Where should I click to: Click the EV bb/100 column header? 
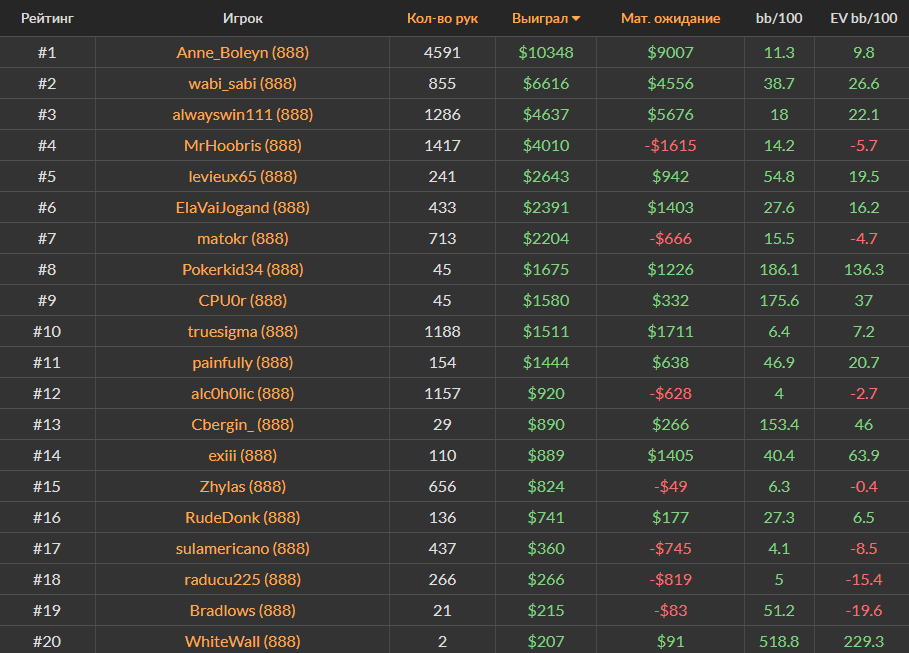[861, 19]
